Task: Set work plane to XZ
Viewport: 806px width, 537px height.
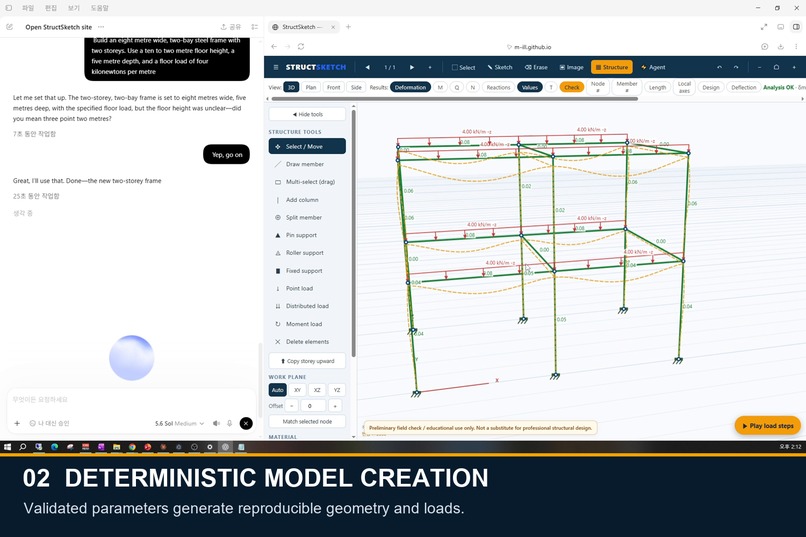Action: (317, 390)
